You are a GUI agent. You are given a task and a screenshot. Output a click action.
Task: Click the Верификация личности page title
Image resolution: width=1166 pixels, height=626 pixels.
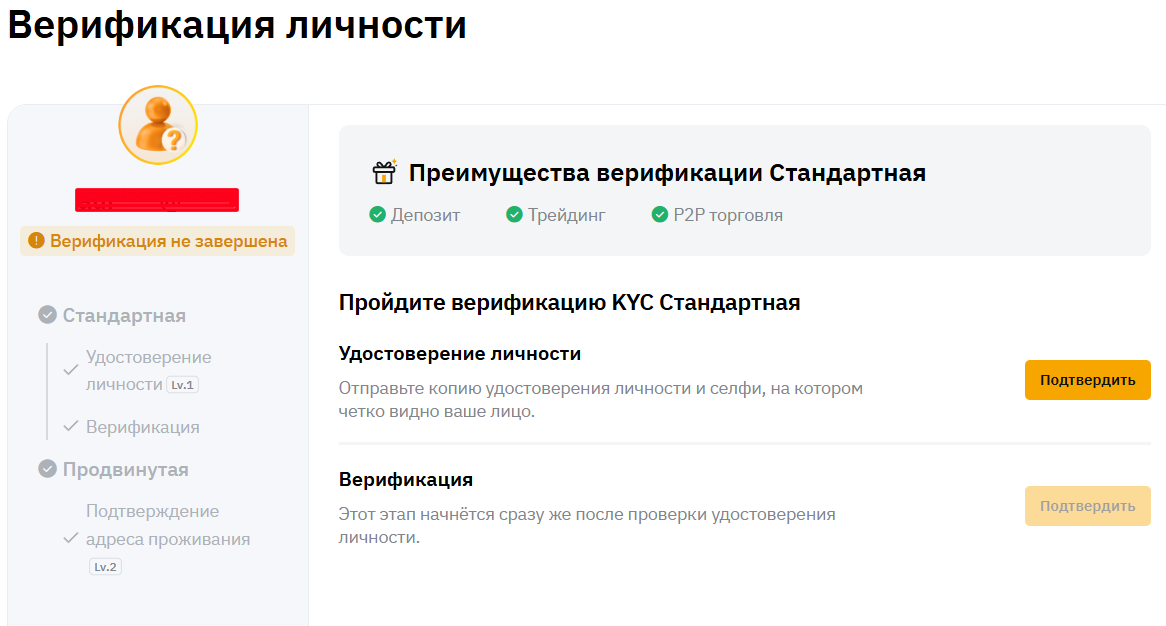click(x=237, y=25)
